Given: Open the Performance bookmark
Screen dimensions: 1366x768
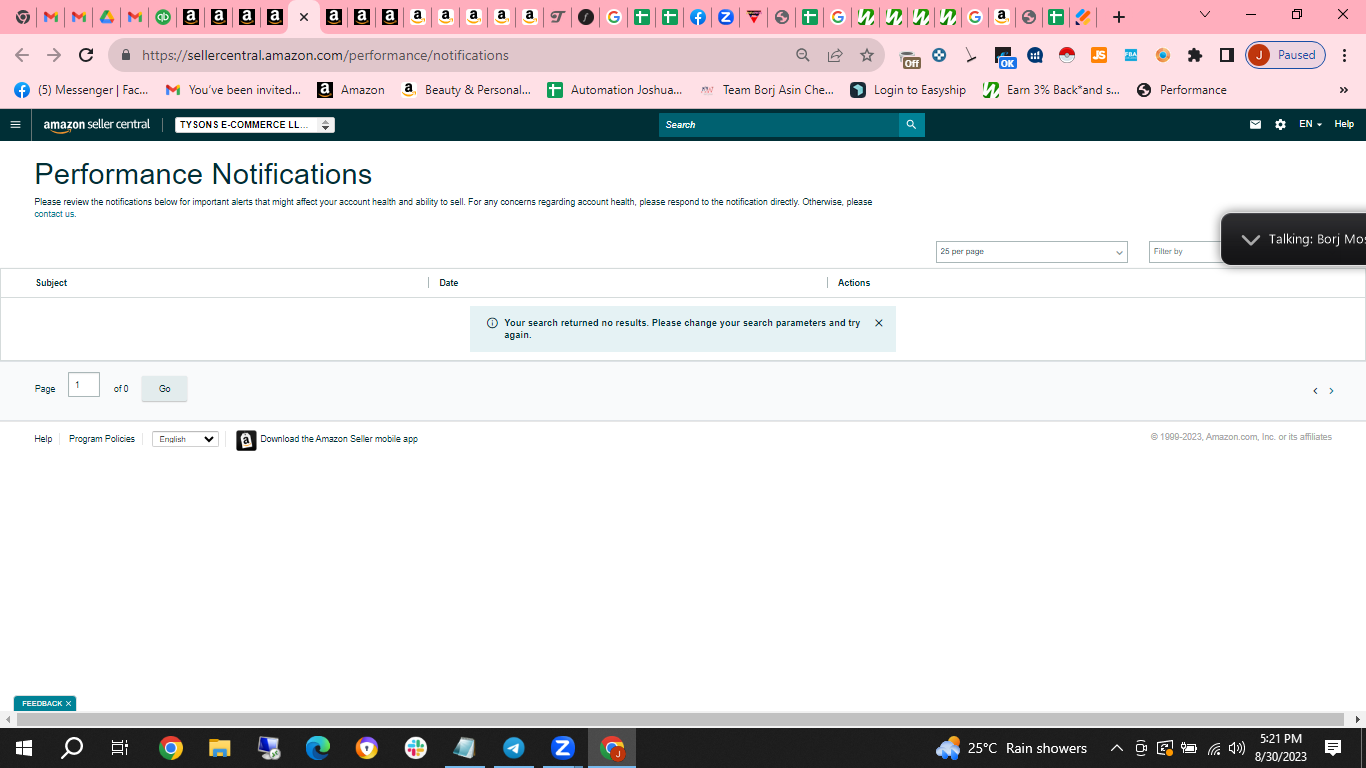Looking at the screenshot, I should tap(1182, 90).
